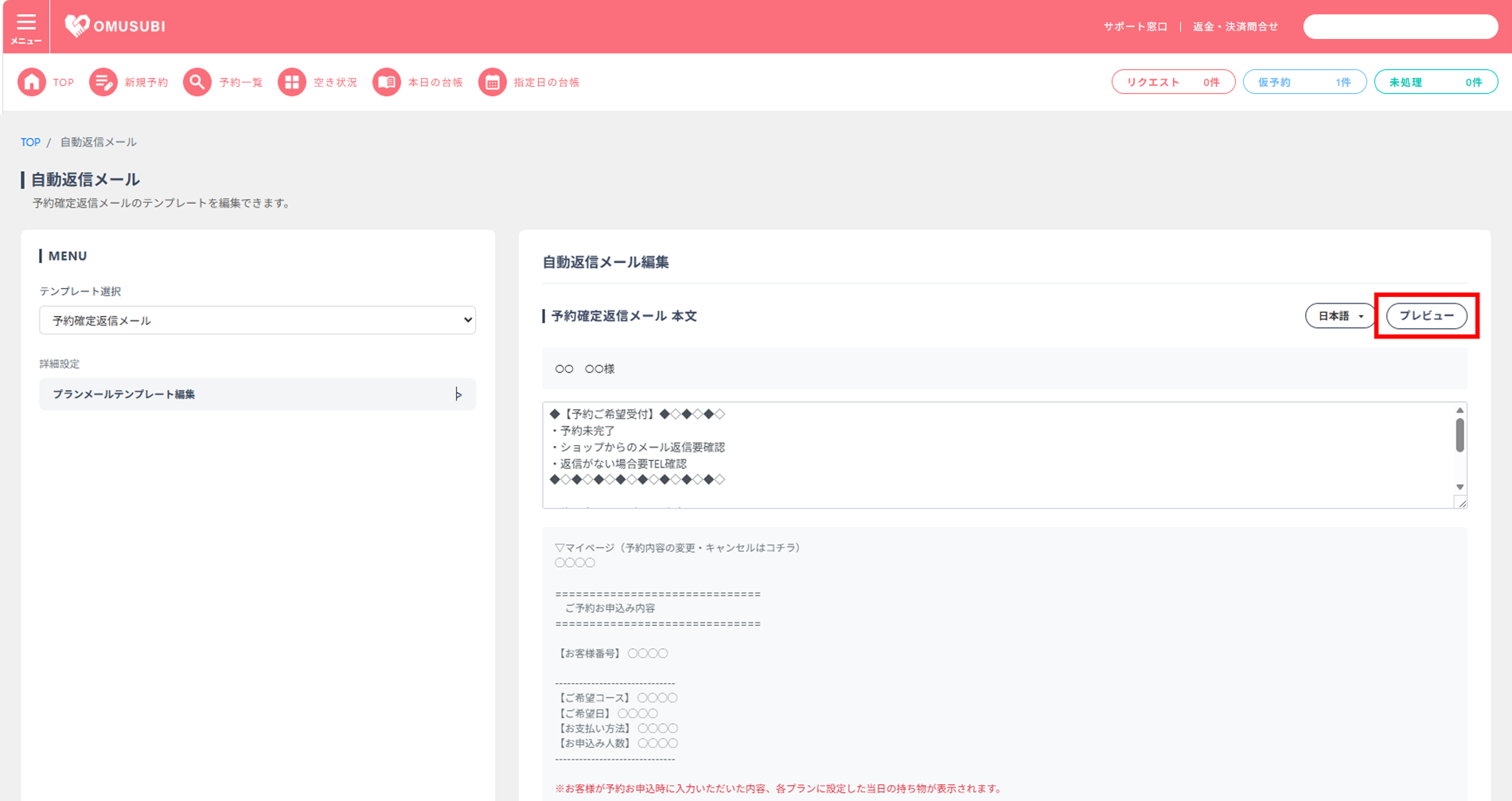The image size is (1512, 801).
Task: Open the hamburger メニュー icon
Action: click(x=26, y=26)
